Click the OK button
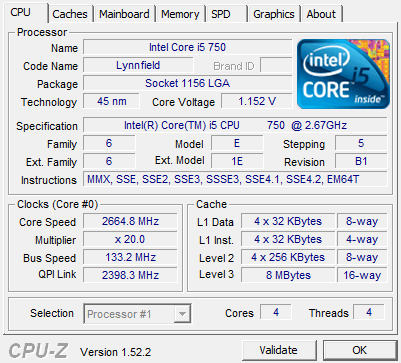 tap(360, 350)
